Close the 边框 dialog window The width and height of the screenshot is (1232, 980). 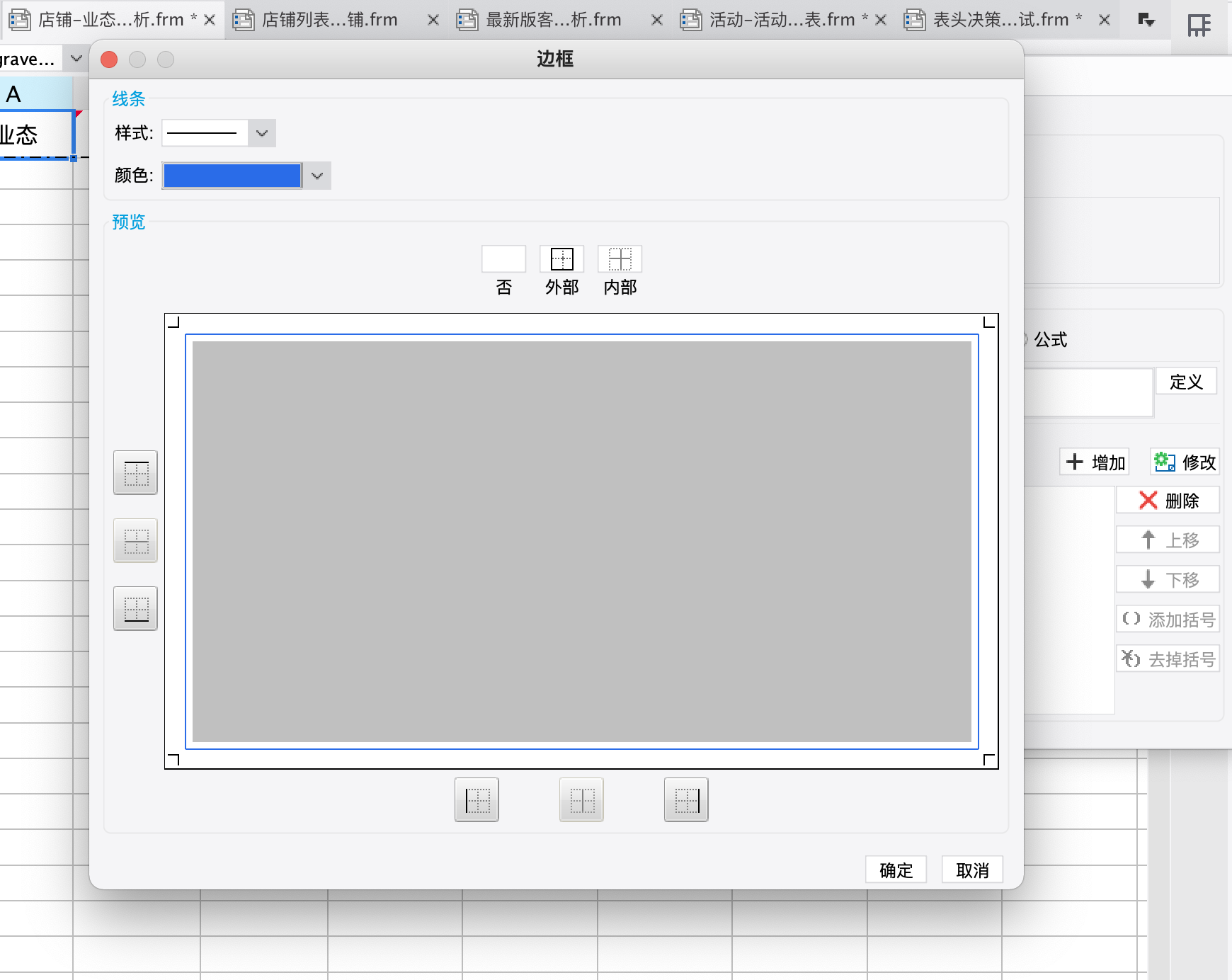pos(109,59)
